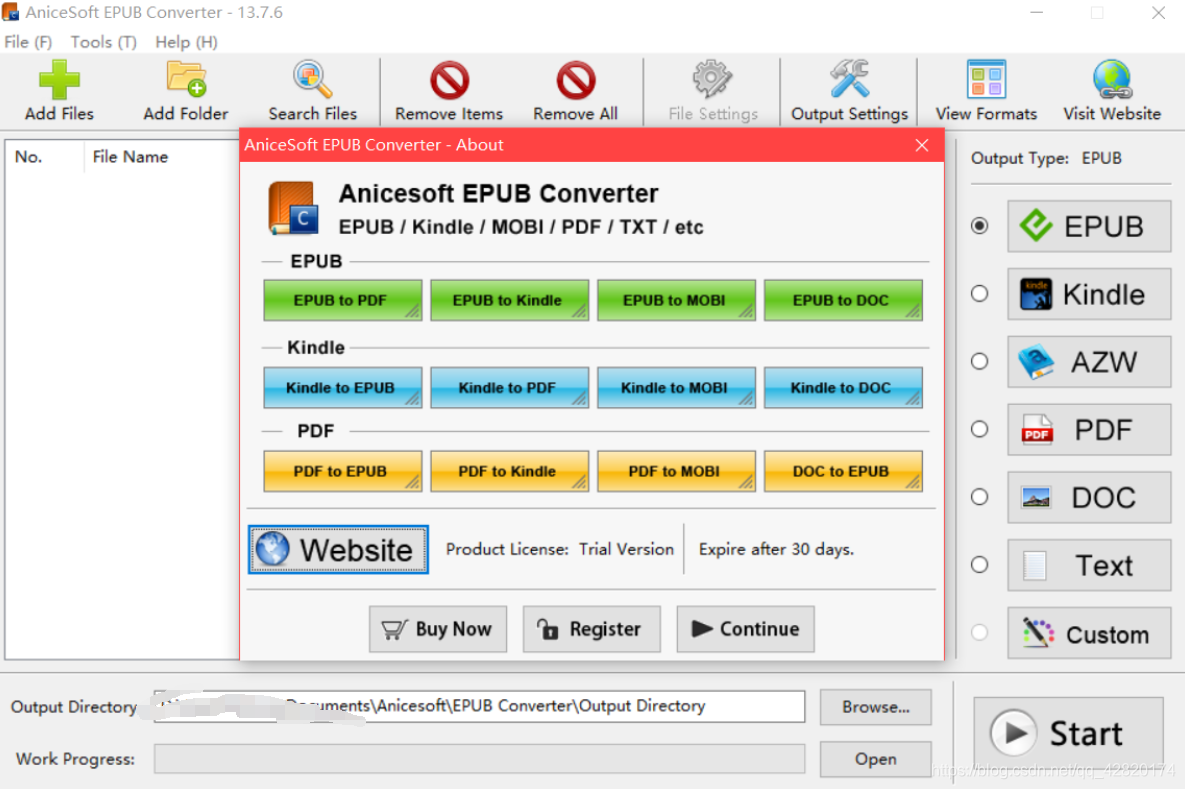Select the EPUB radio button
Viewport: 1185px width, 789px height.
click(979, 226)
